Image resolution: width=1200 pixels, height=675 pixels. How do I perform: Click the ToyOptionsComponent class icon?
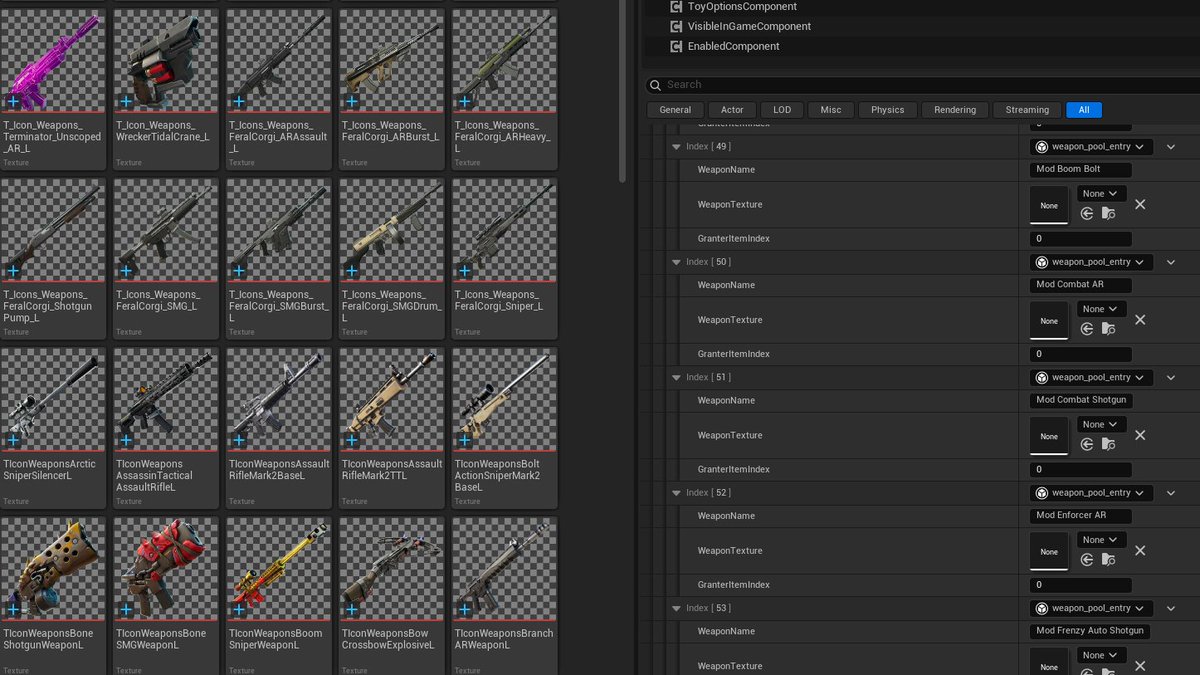click(x=676, y=7)
